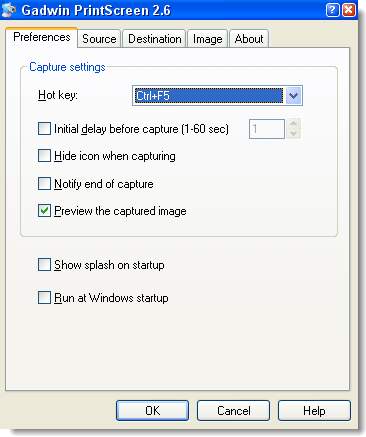
Task: Confirm settings with OK button
Action: (152, 410)
